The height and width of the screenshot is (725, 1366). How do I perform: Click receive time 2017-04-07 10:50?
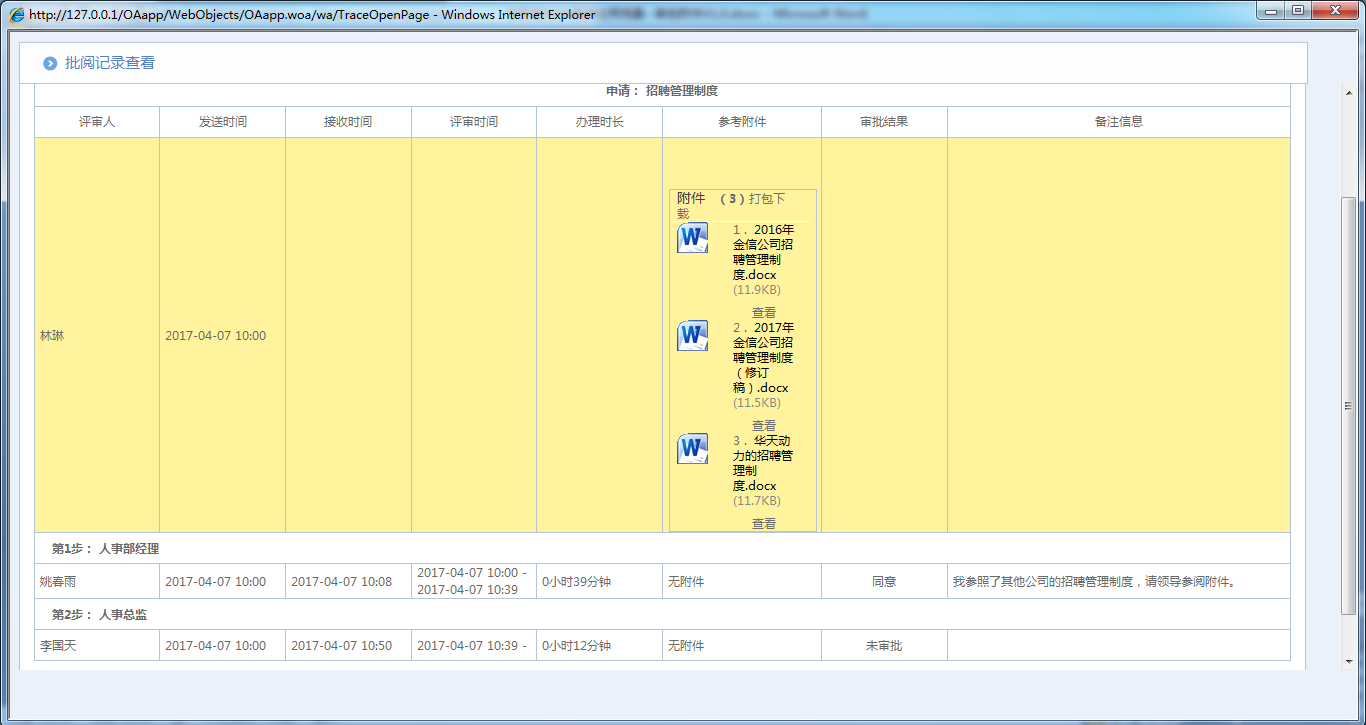[x=341, y=646]
